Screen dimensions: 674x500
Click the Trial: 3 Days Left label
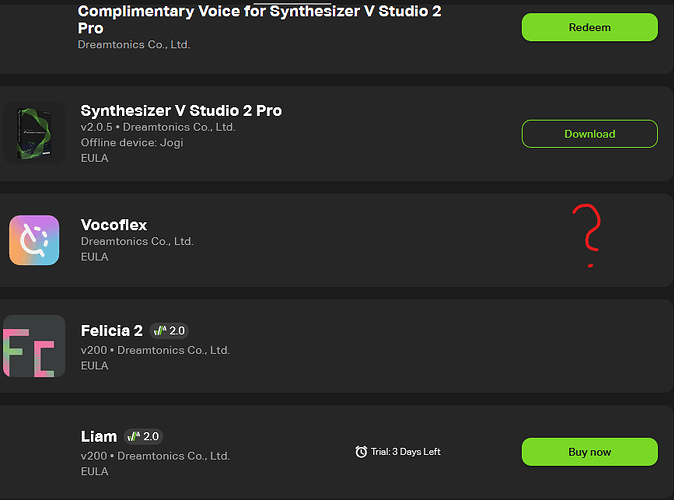tap(406, 451)
